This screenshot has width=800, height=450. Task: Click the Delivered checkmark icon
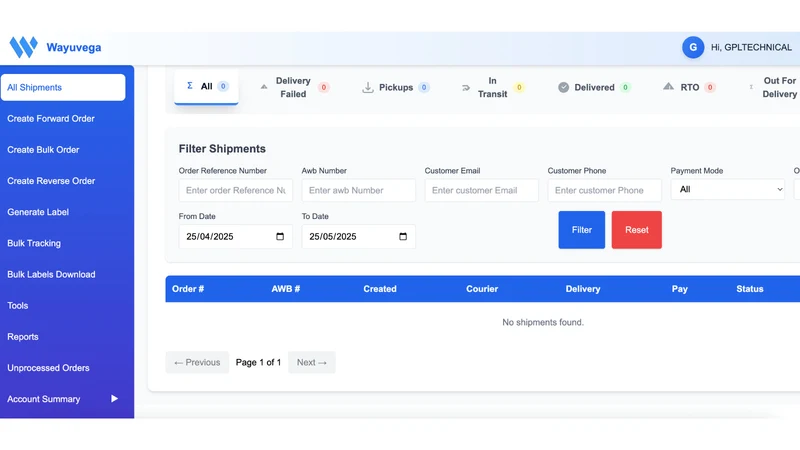pyautogui.click(x=563, y=87)
